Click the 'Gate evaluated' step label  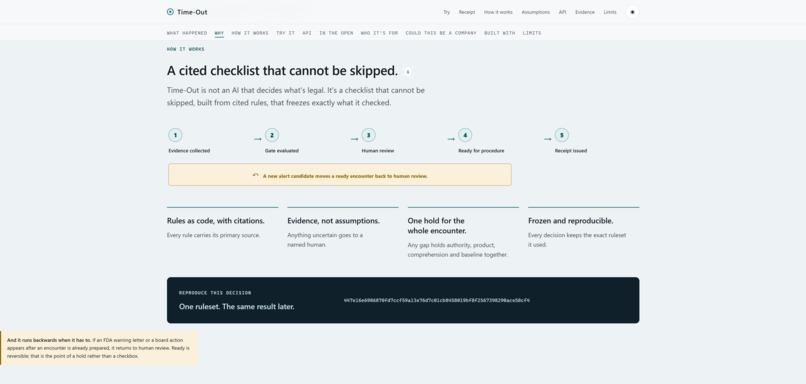tap(282, 151)
